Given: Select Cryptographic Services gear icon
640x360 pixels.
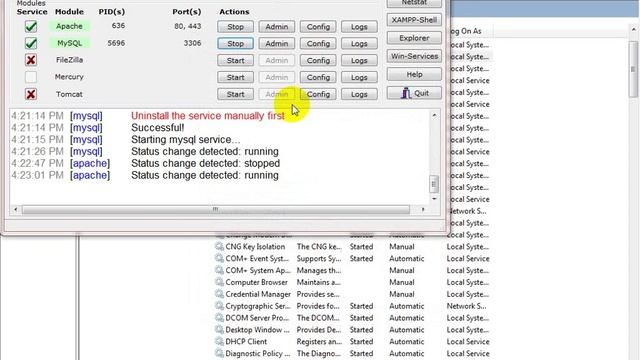Looking at the screenshot, I should tap(220, 306).
